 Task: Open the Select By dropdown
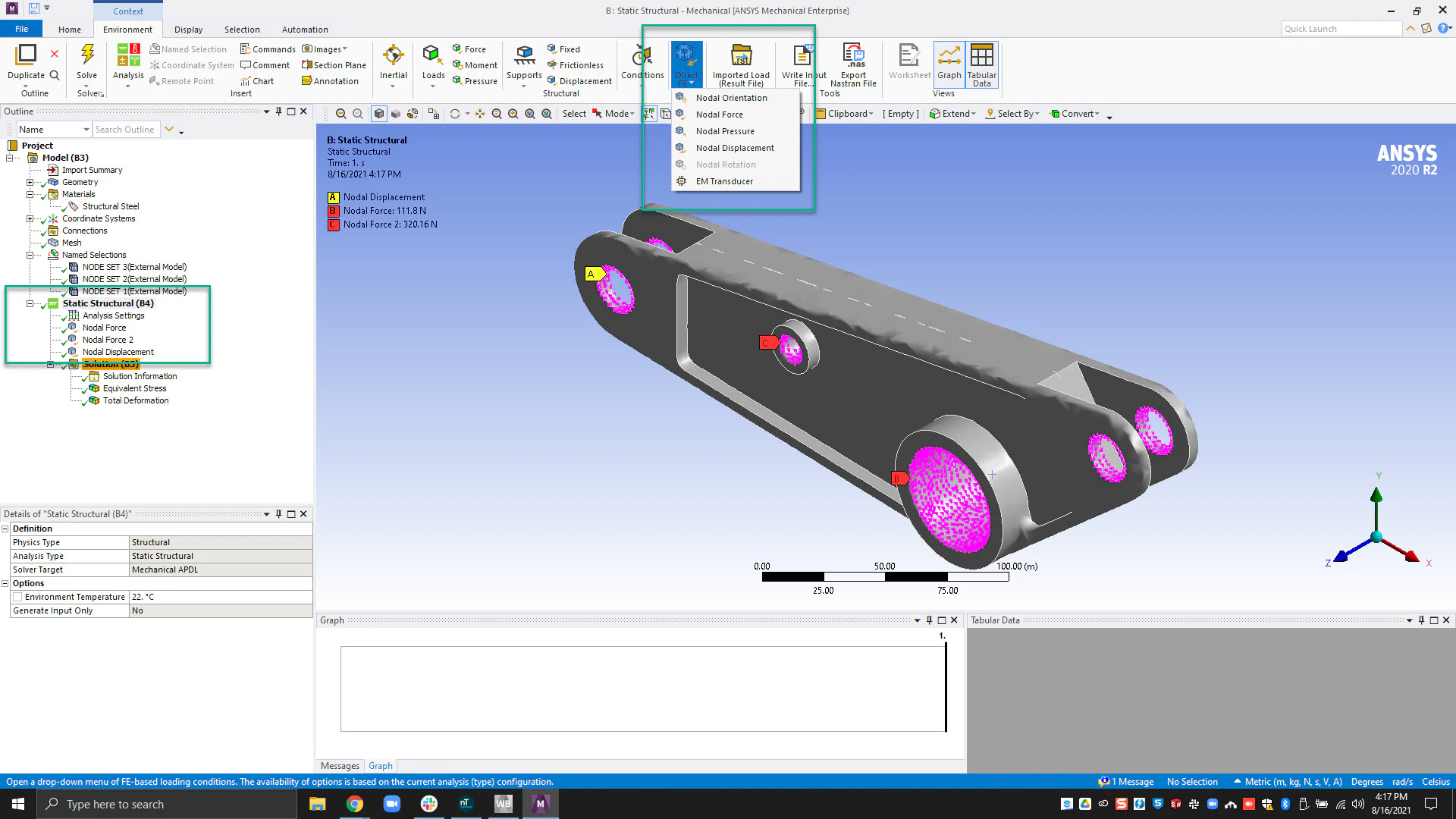[1012, 113]
